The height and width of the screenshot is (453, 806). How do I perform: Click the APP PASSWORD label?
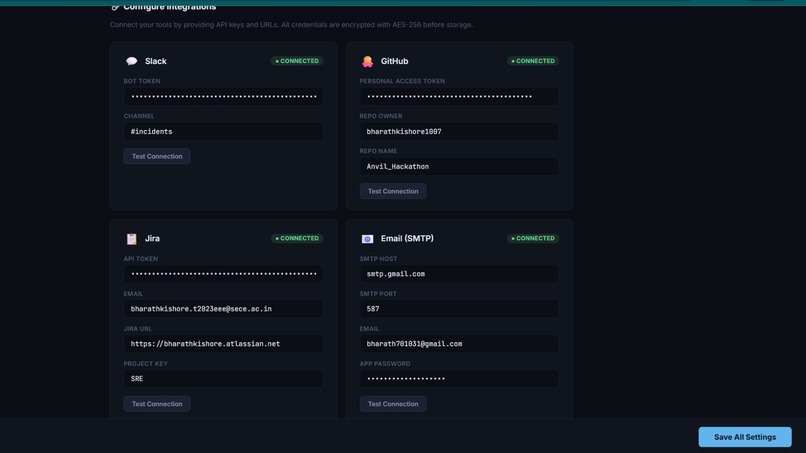[384, 364]
